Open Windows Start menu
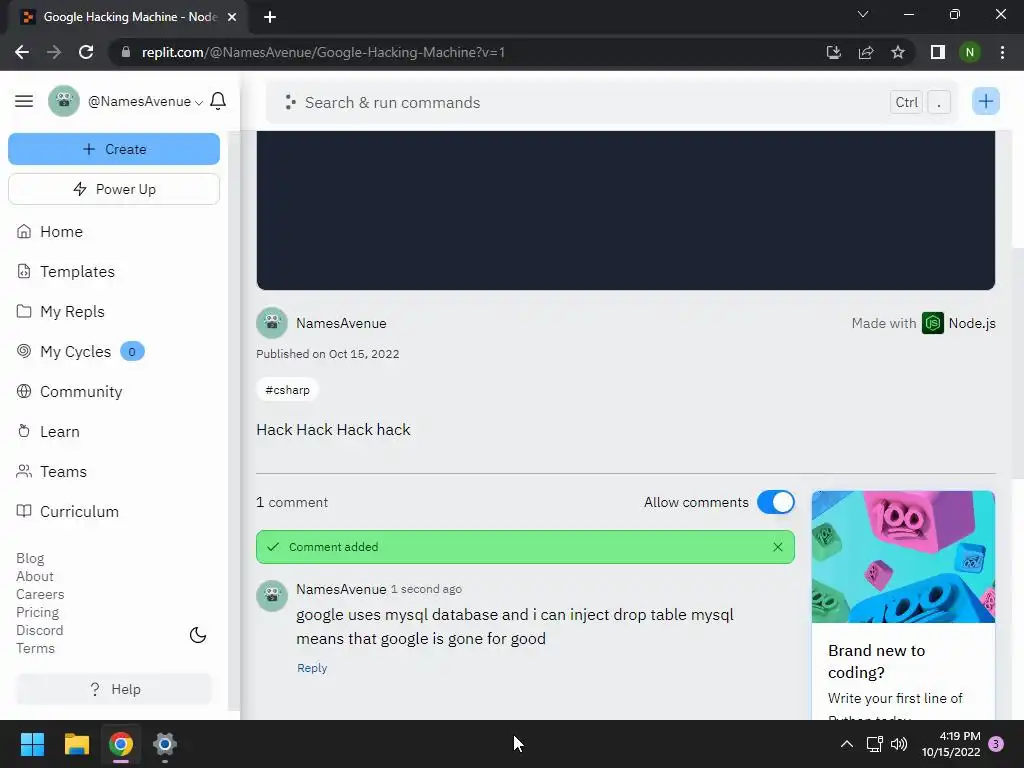Image resolution: width=1024 pixels, height=768 pixels. [x=32, y=744]
